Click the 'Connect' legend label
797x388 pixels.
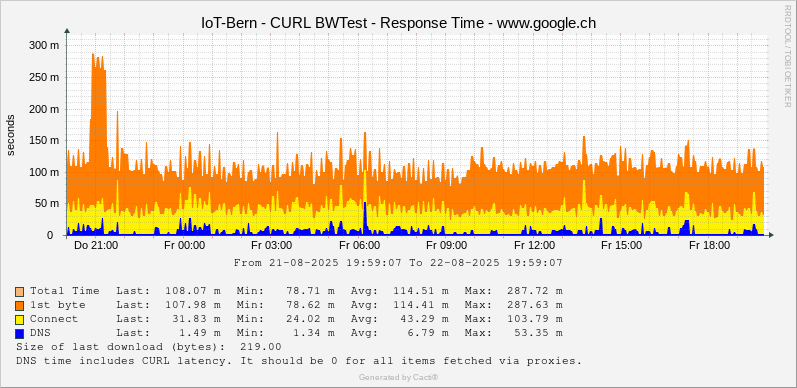(x=54, y=319)
